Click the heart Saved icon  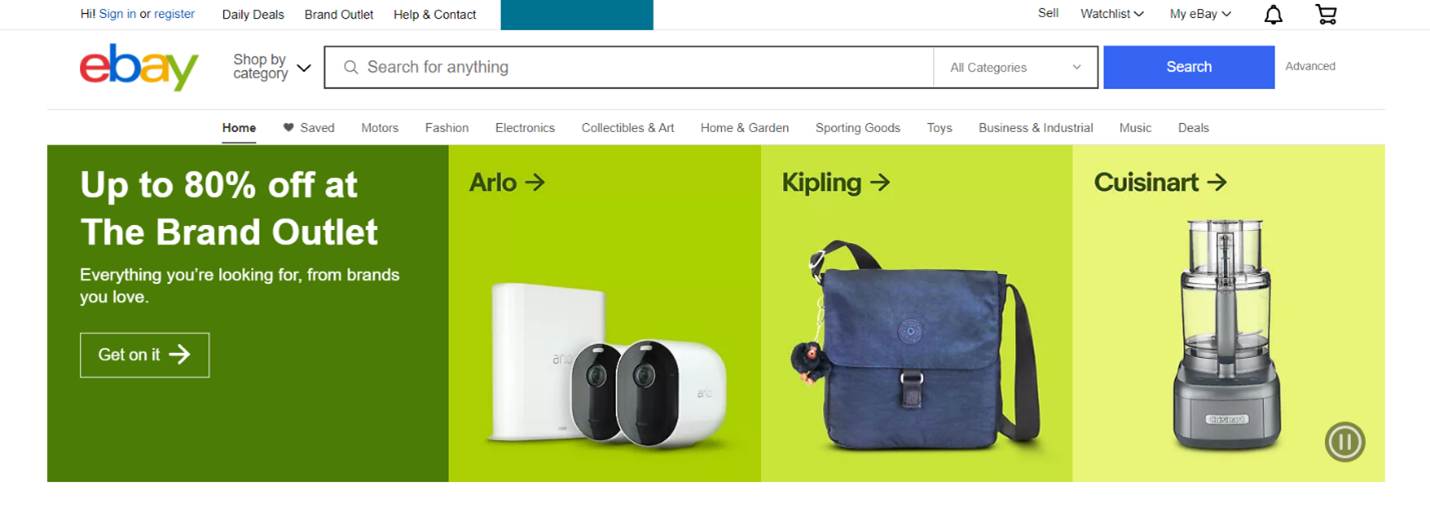[x=288, y=127]
